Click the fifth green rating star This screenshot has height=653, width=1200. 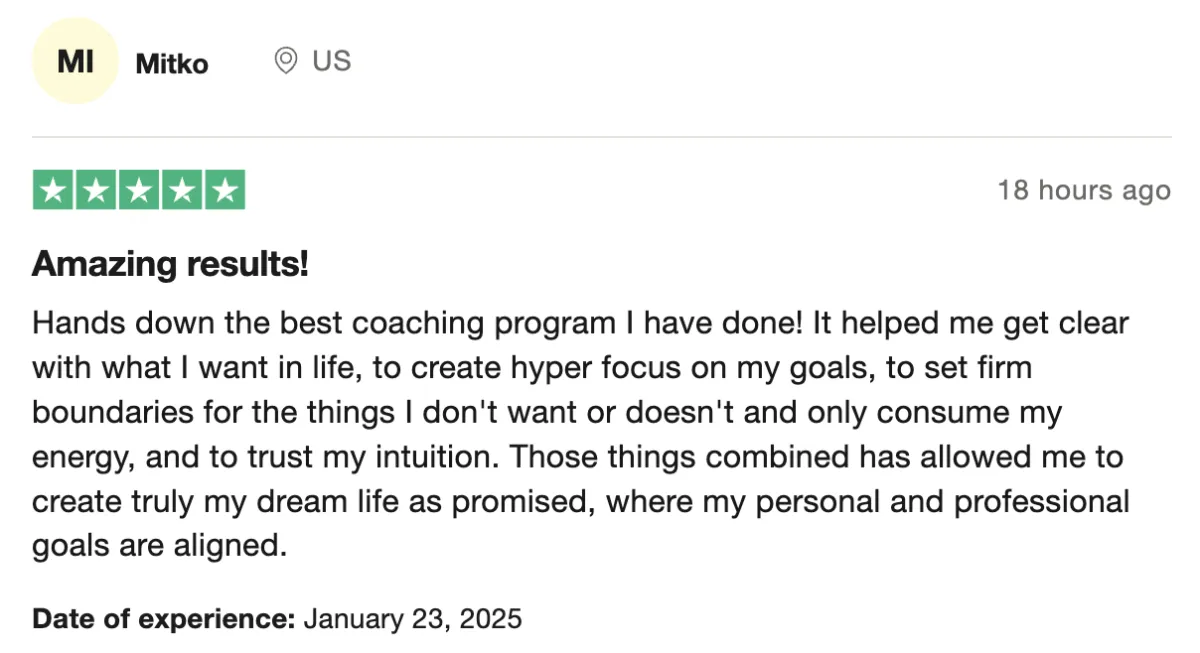[x=224, y=190]
